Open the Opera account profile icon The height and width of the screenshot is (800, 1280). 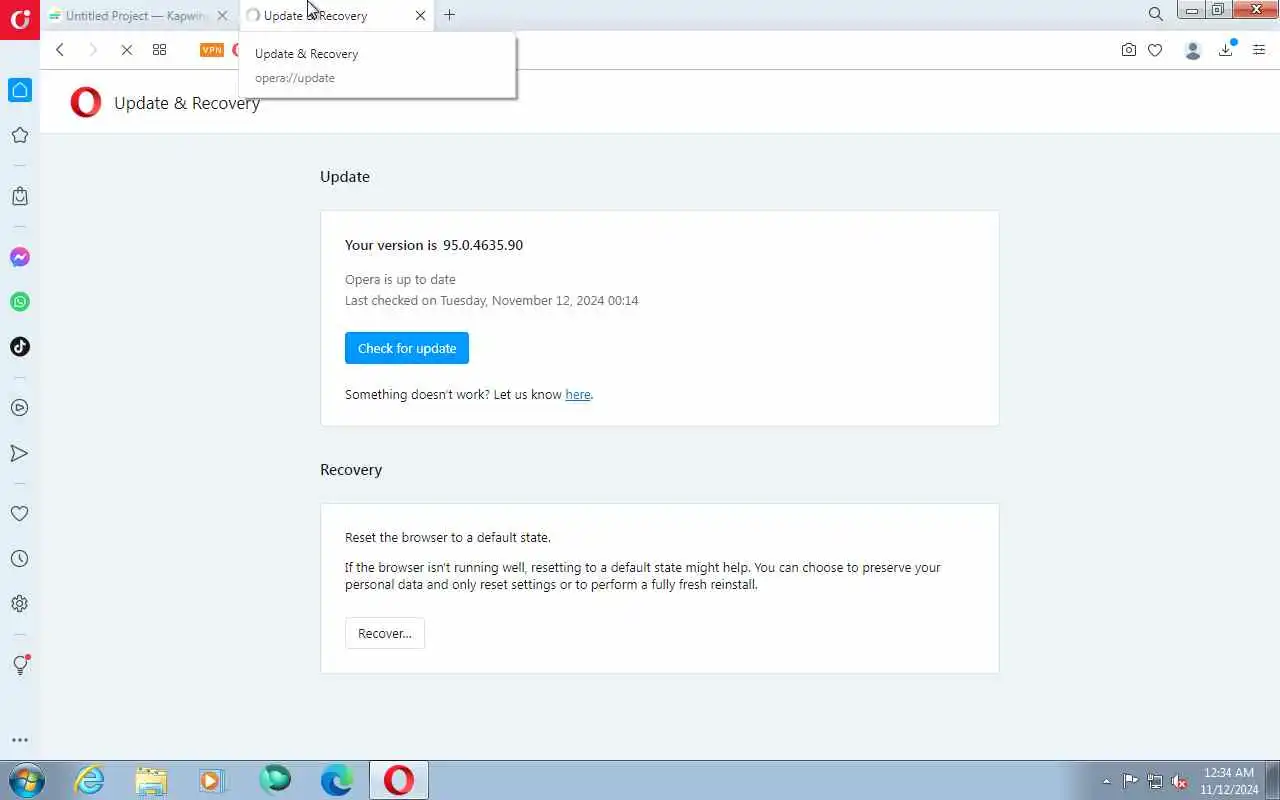1192,50
